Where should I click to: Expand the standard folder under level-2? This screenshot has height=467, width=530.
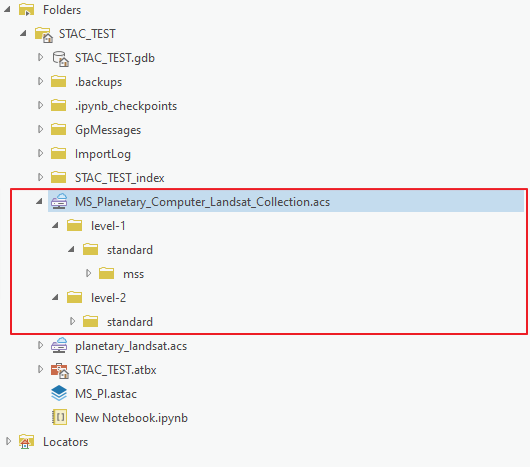72,321
